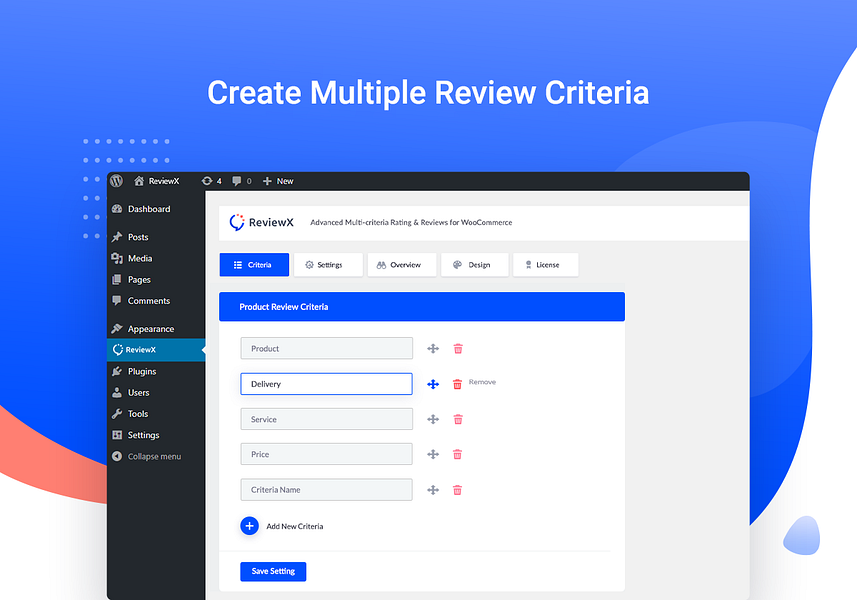The image size is (857, 600).
Task: Delete the Criteria Name row
Action: [x=457, y=490]
